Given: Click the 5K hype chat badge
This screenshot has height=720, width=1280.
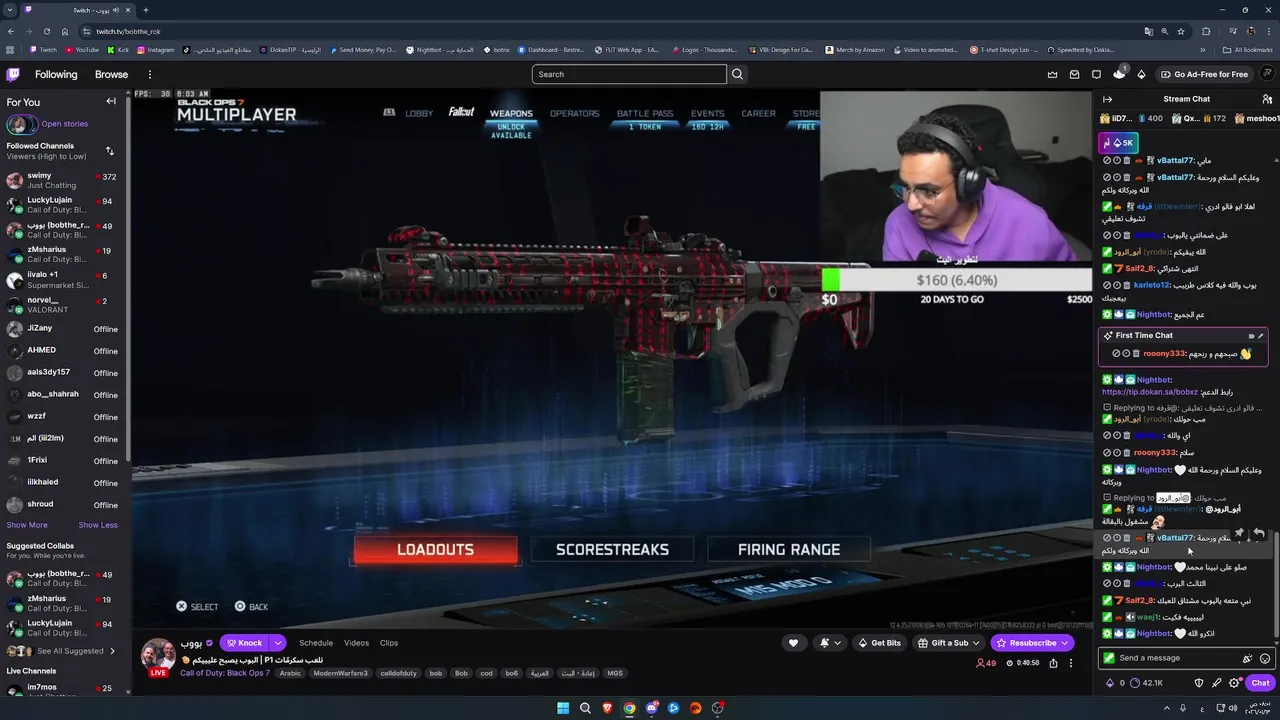Looking at the screenshot, I should (1118, 142).
